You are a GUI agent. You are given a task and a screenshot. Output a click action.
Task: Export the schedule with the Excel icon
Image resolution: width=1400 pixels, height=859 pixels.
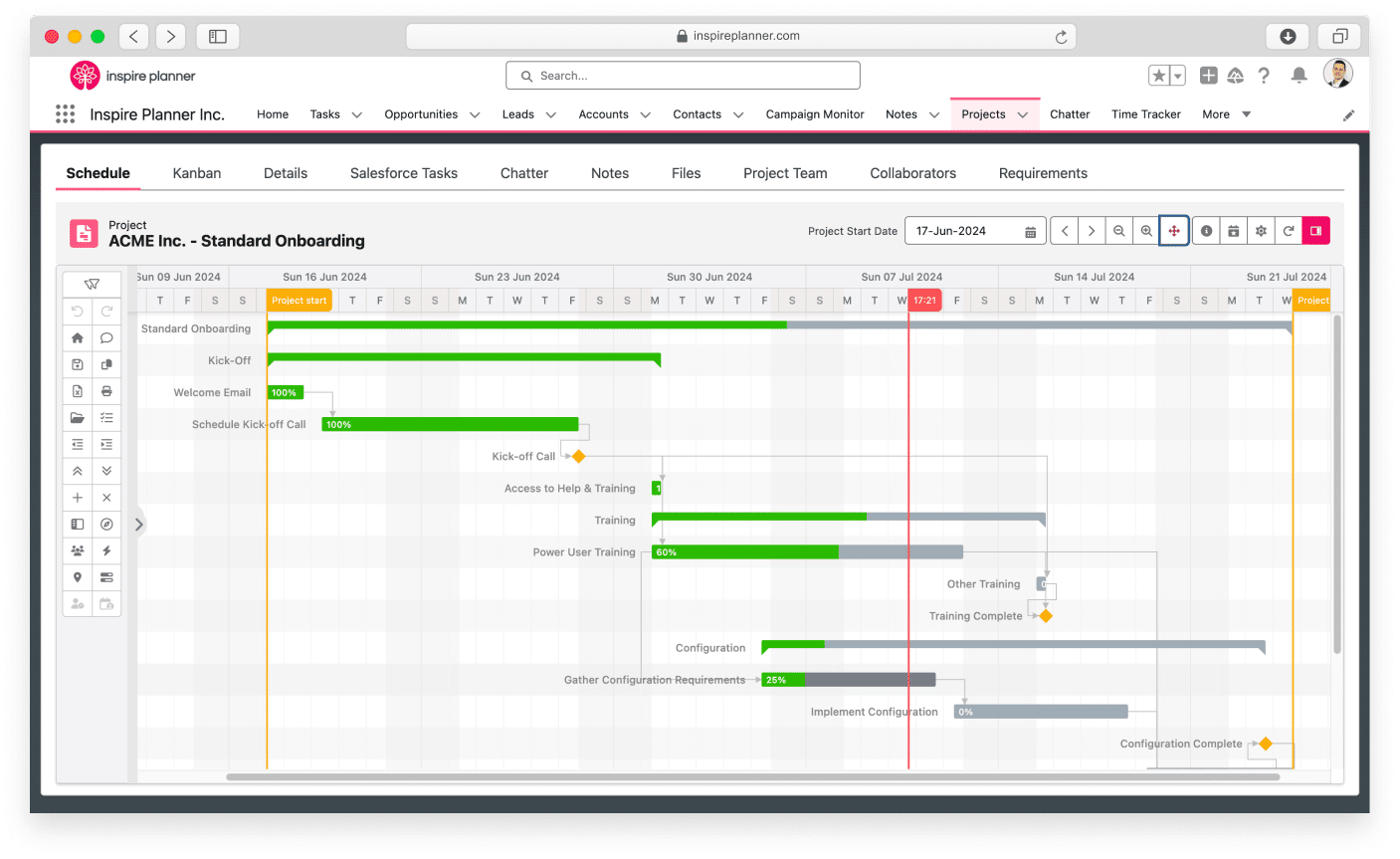click(77, 390)
